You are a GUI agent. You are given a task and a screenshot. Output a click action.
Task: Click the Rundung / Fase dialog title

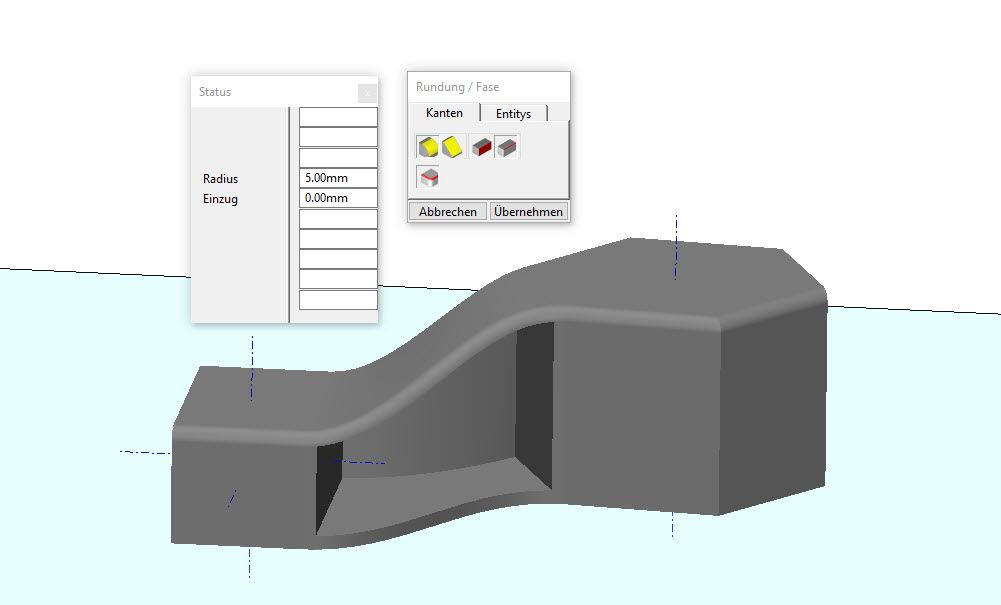click(457, 87)
